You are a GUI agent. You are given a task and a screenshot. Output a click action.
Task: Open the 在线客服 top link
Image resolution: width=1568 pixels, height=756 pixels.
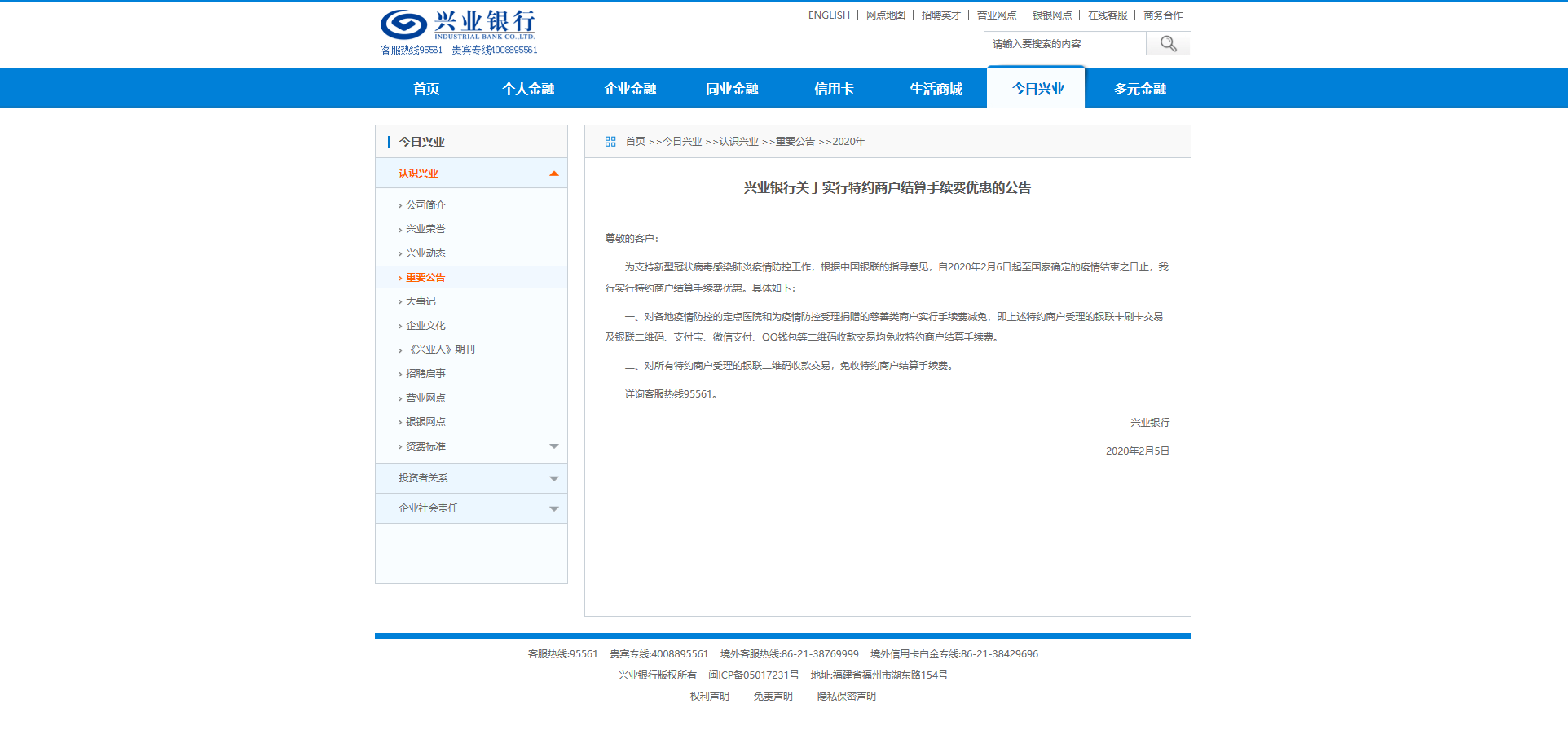(1108, 15)
